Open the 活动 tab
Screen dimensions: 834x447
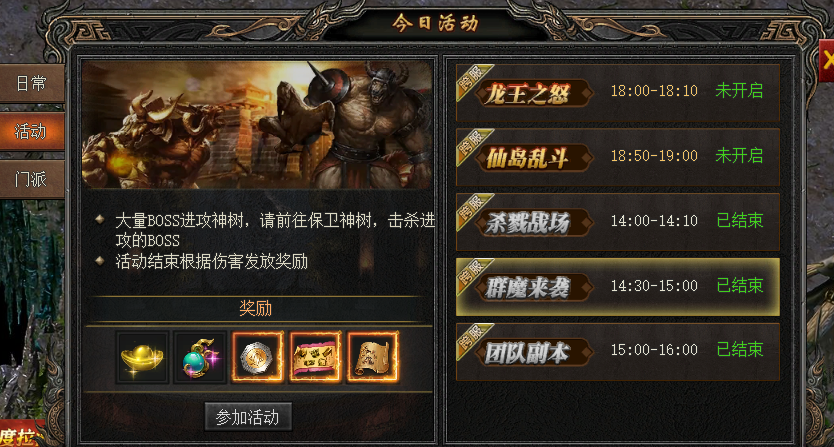coord(31,131)
